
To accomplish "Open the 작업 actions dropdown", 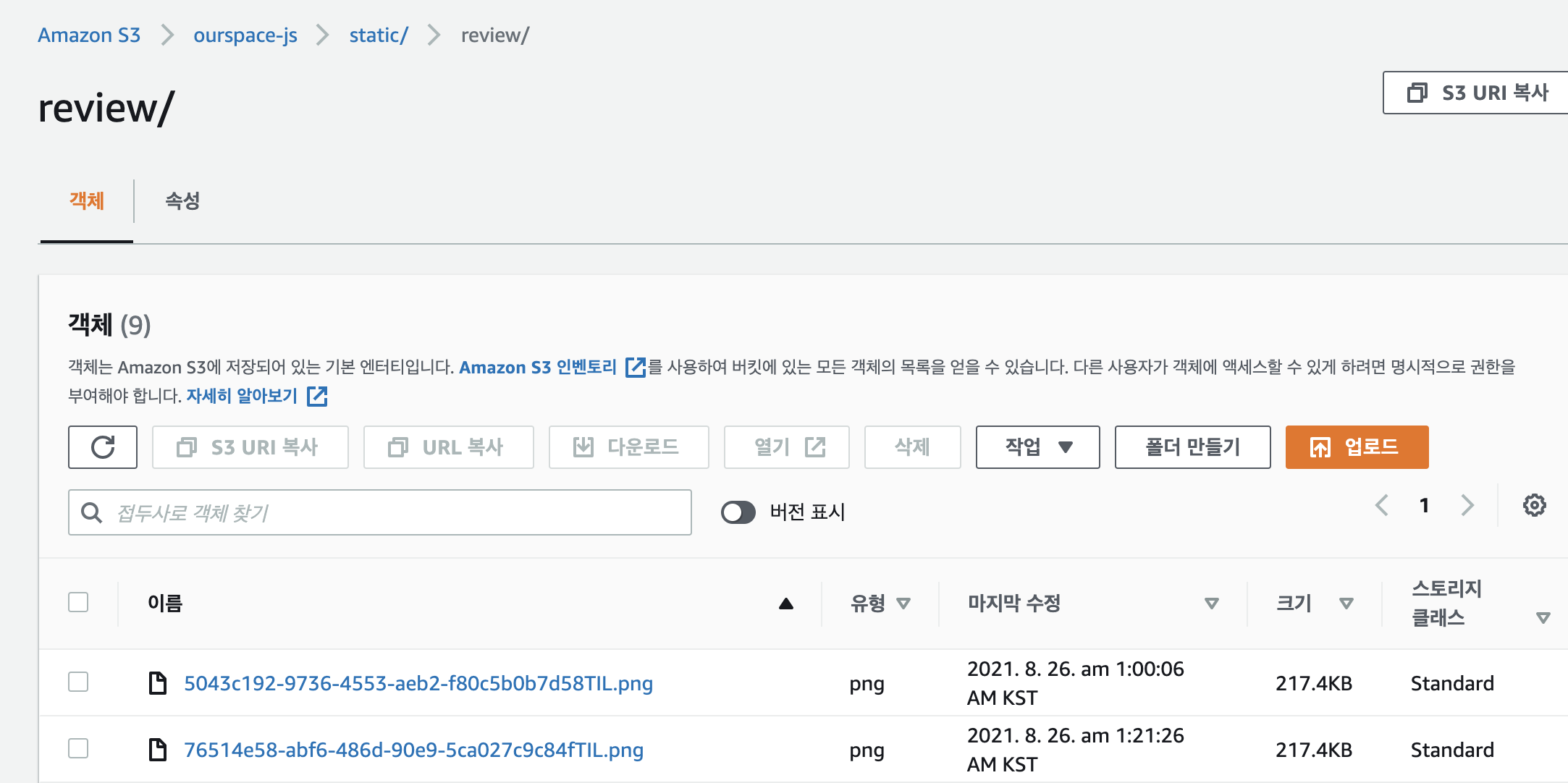I will (x=1038, y=447).
